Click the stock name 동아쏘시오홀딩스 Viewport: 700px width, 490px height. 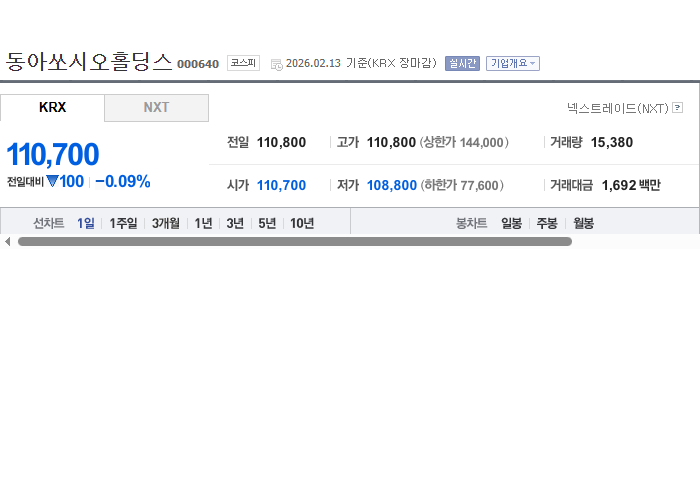point(88,62)
